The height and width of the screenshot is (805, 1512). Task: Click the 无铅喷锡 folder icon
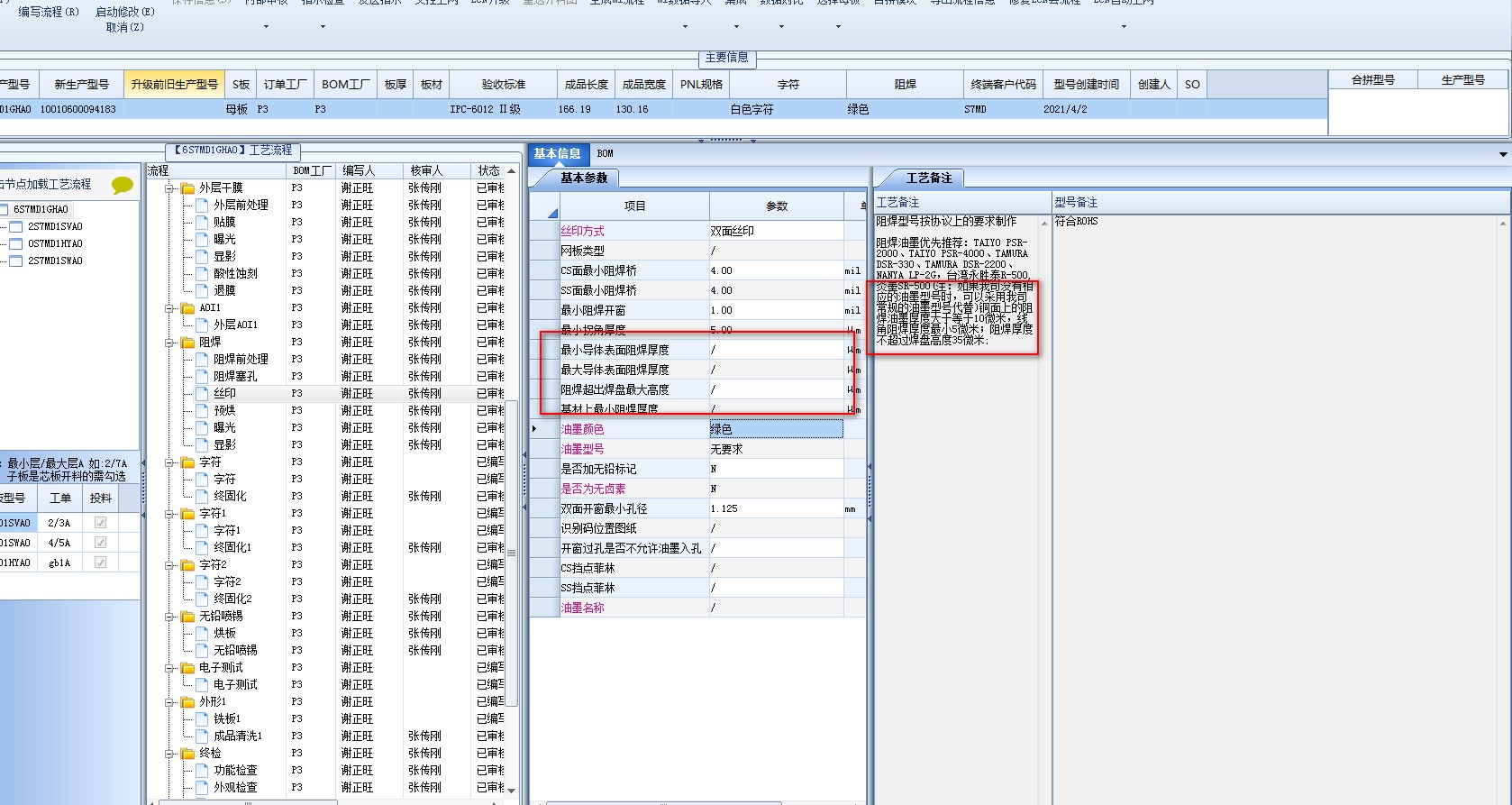click(187, 617)
